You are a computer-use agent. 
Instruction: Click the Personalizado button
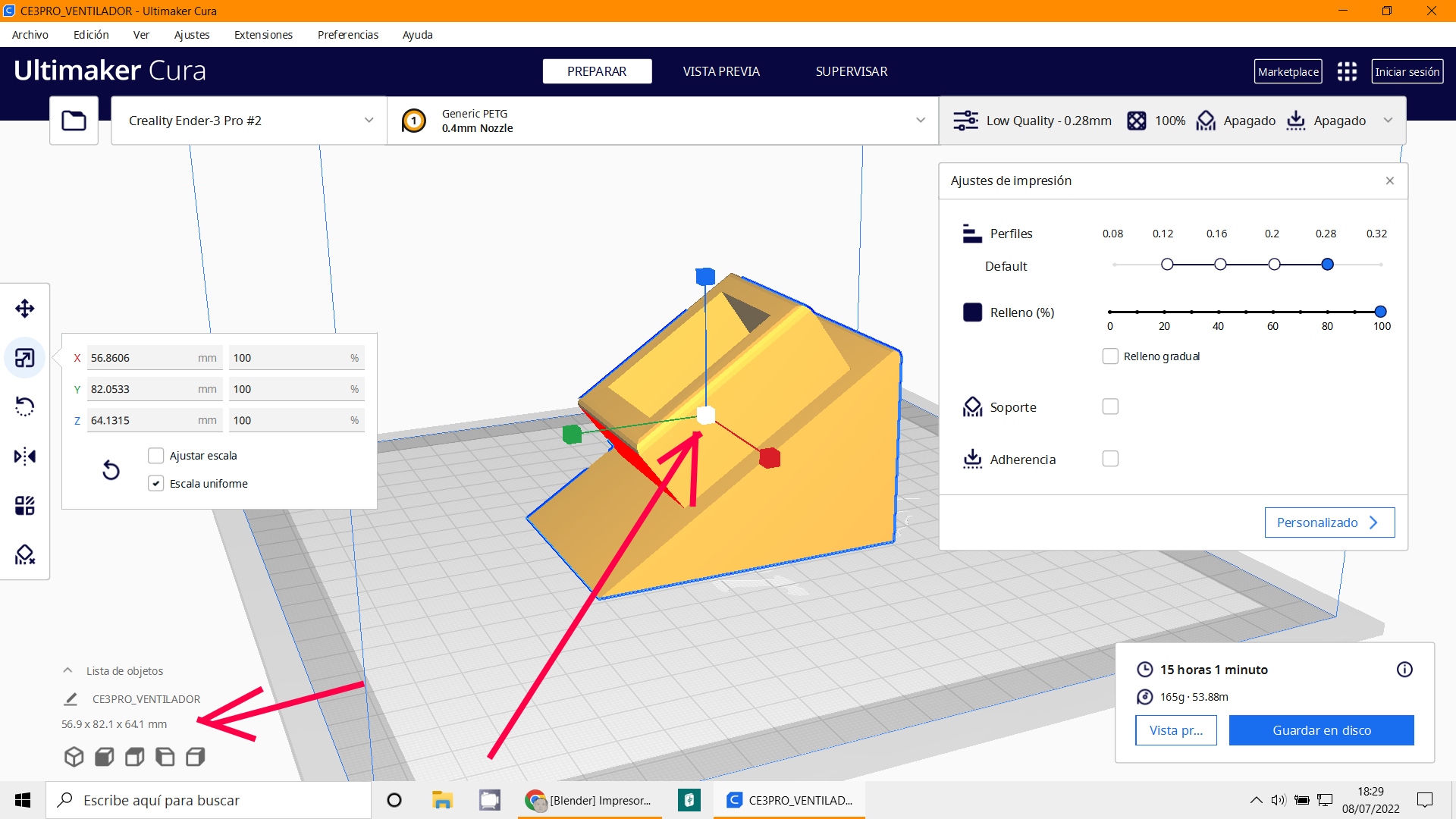[x=1329, y=522]
